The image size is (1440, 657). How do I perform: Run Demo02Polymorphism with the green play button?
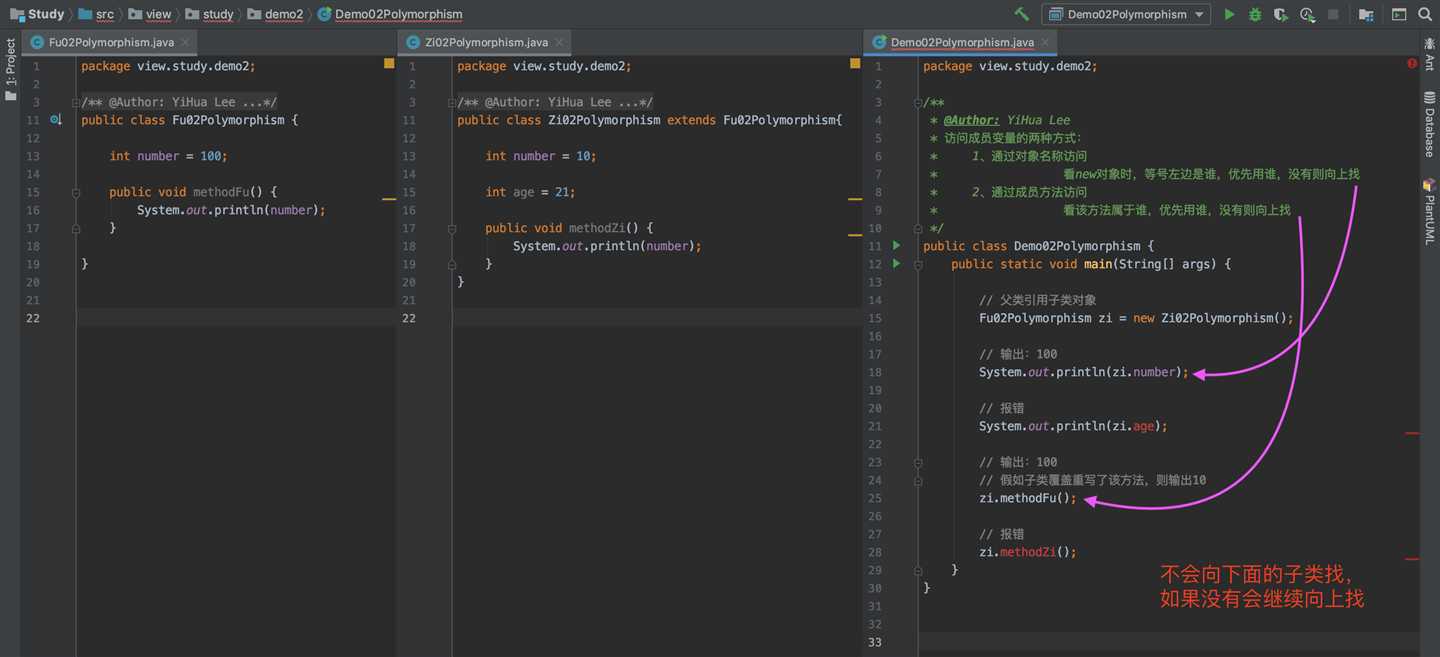pos(1229,14)
